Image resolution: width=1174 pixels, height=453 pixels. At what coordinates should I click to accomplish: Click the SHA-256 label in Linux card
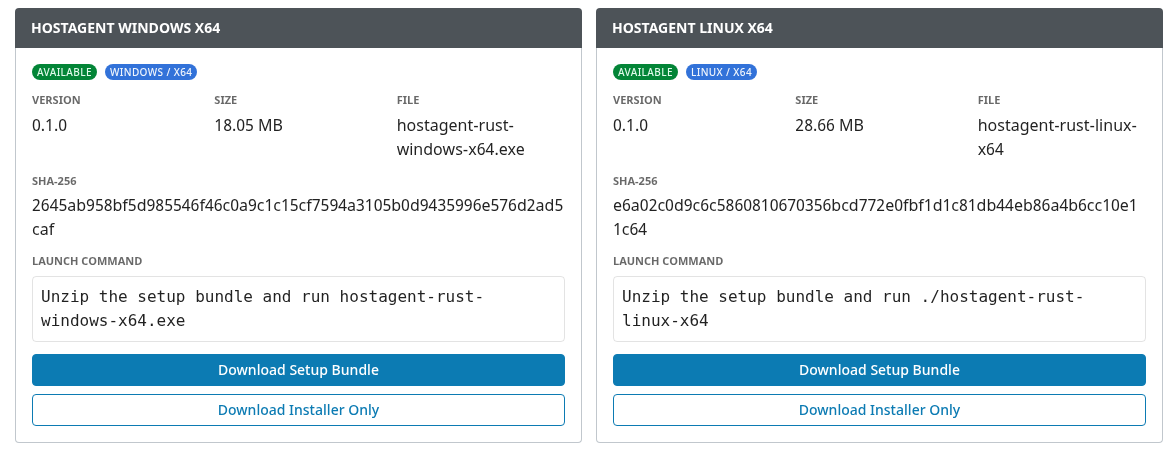pyautogui.click(x=635, y=181)
